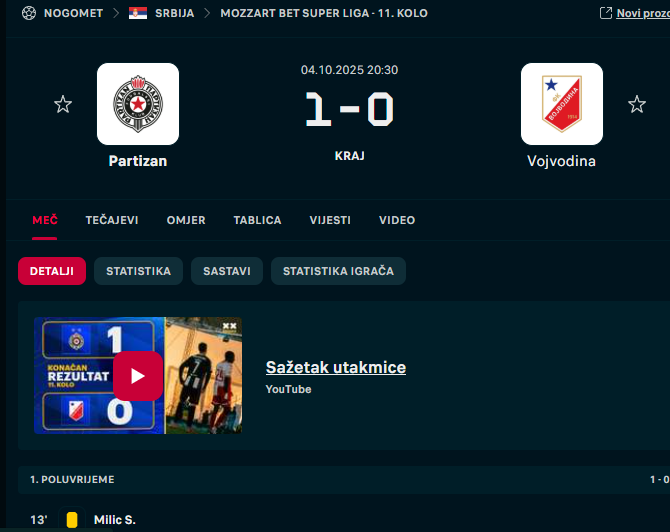Collapse the 1. POLUVRIJEME section header
This screenshot has width=670, height=532.
click(344, 480)
